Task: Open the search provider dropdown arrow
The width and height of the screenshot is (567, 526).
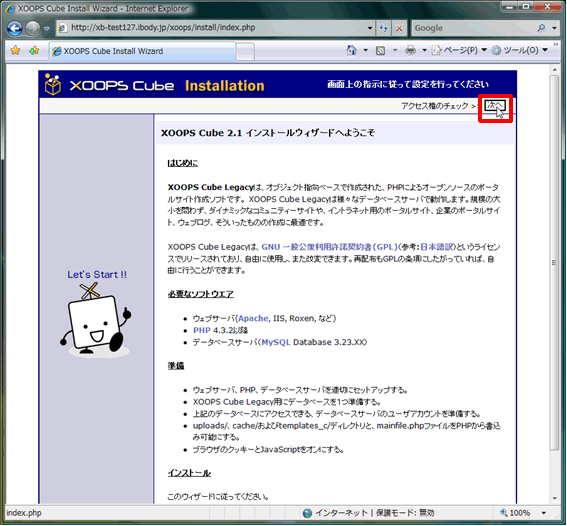Action: (554, 28)
